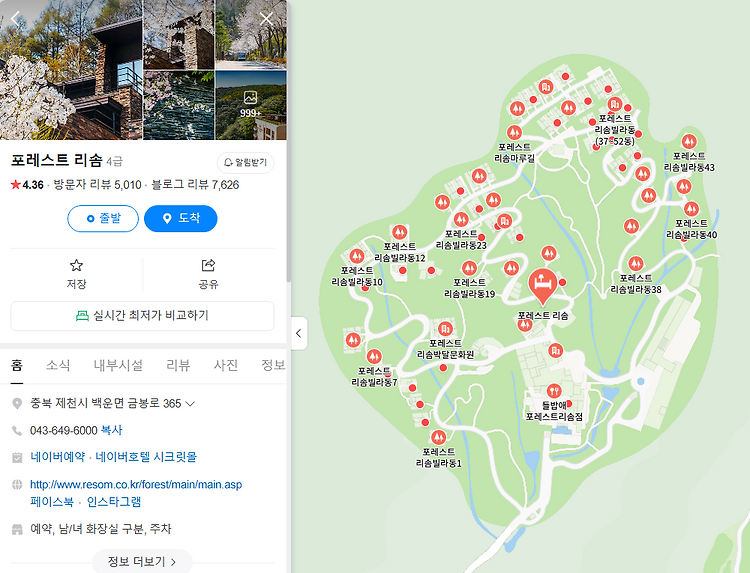Click the 리솜박달문화원 building marker
The height and width of the screenshot is (573, 750).
pos(445,329)
